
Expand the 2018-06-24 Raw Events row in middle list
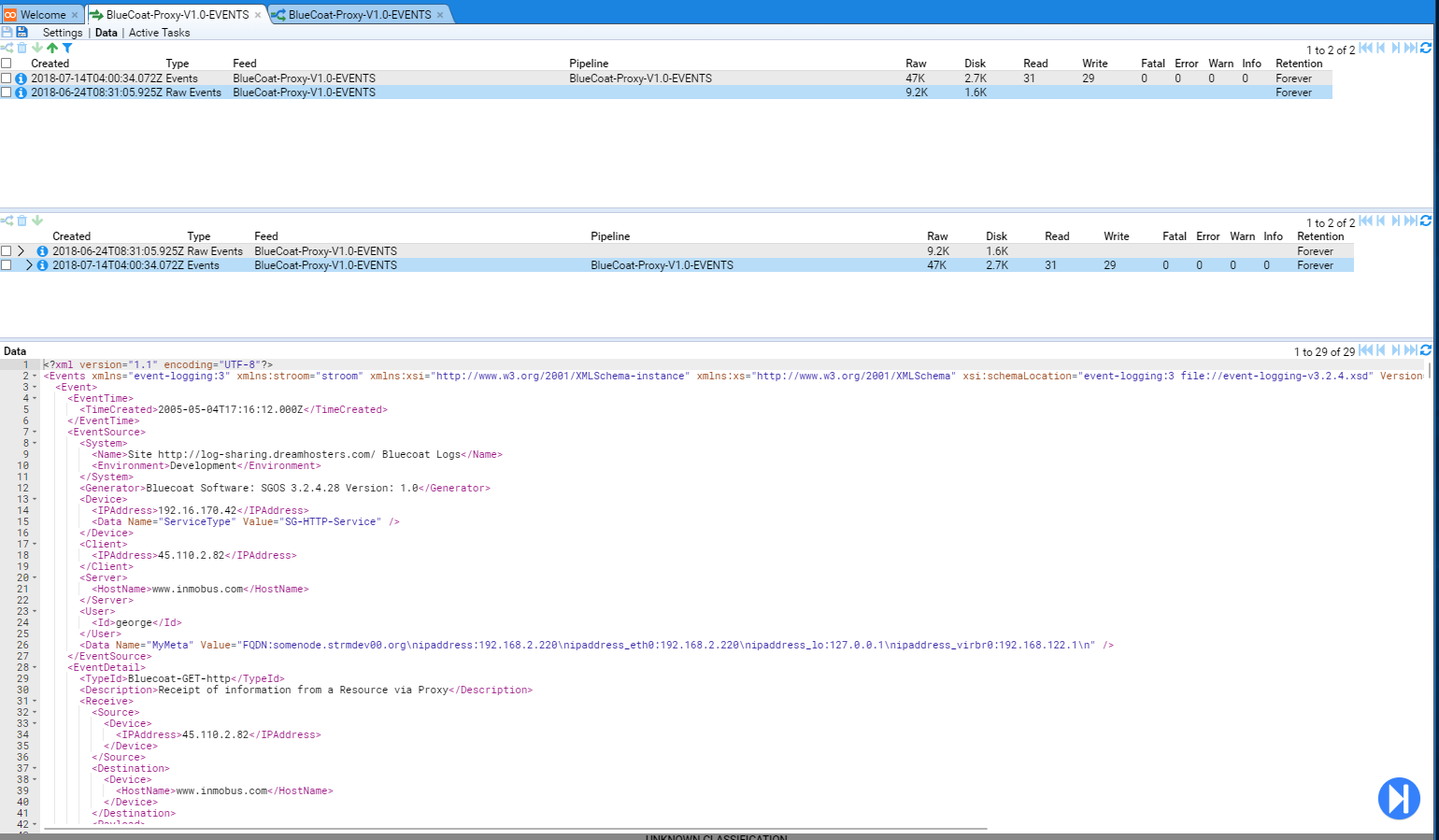21,251
